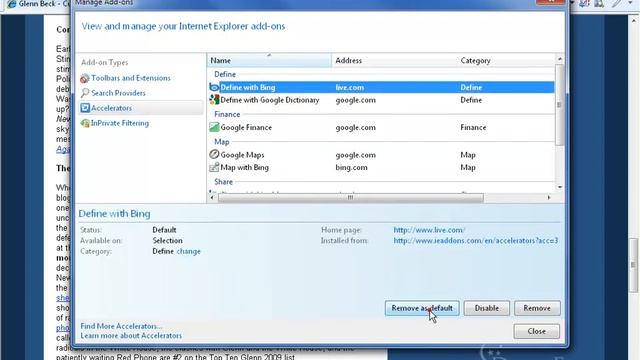Click the Search Providers magnifier icon
Image resolution: width=640 pixels, height=360 pixels.
click(x=84, y=93)
